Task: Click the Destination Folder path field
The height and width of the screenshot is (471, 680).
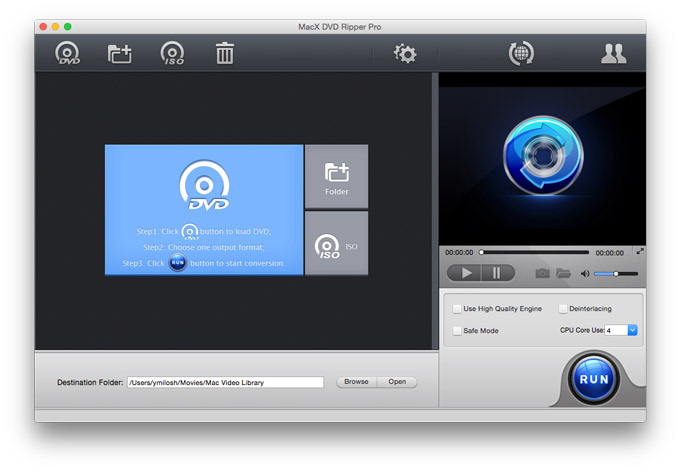Action: (225, 382)
